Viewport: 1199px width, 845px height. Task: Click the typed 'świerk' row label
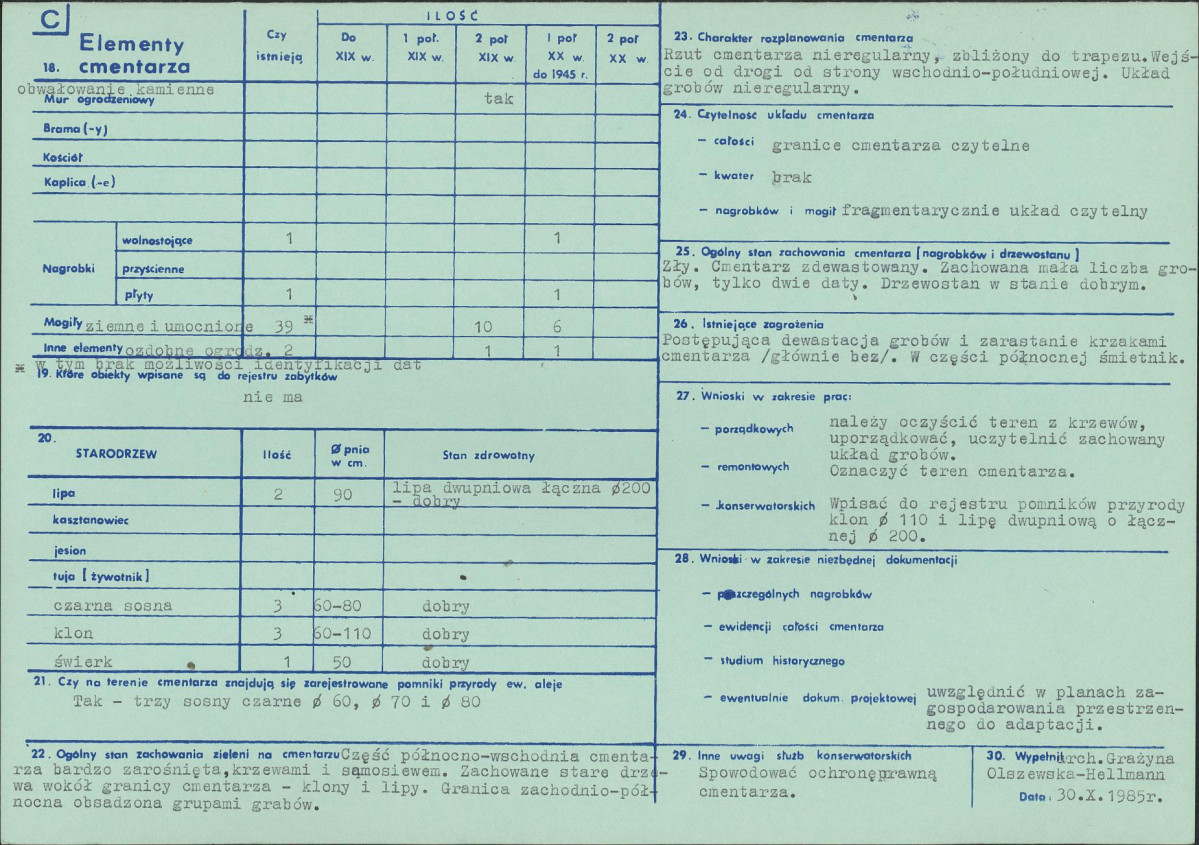coord(83,661)
